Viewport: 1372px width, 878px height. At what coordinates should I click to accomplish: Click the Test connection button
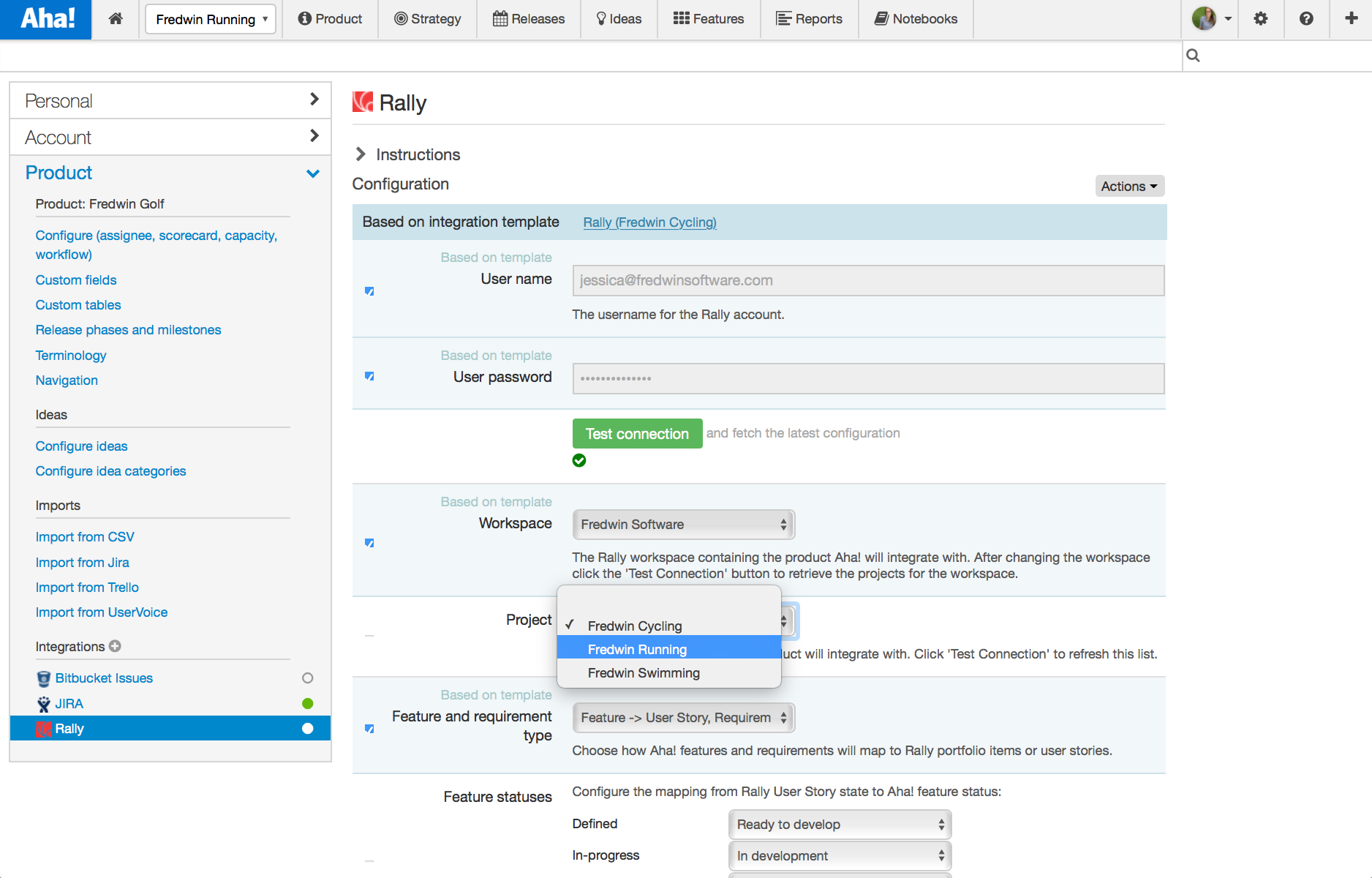point(636,433)
